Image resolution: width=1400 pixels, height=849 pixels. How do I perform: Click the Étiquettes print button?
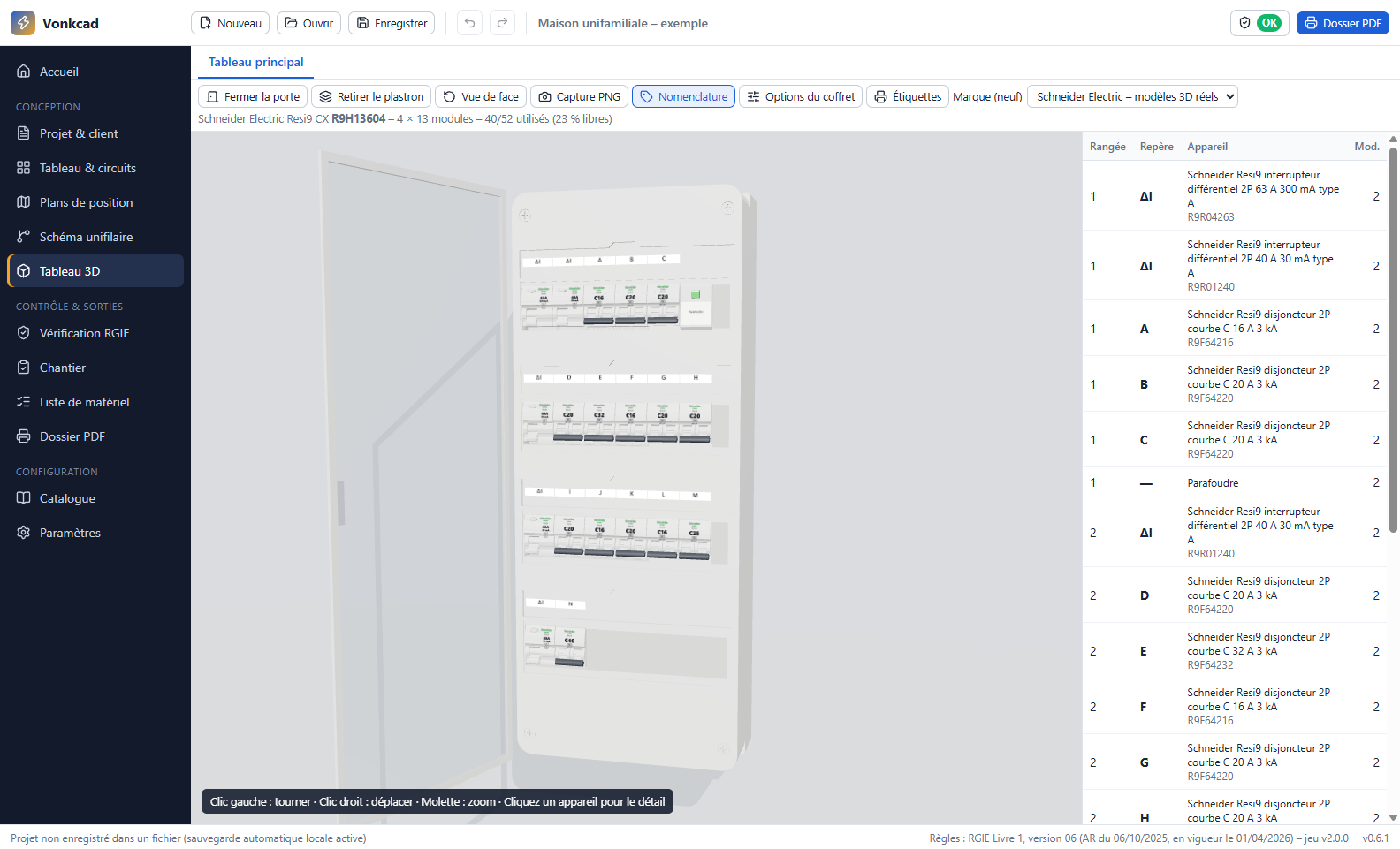[x=908, y=96]
